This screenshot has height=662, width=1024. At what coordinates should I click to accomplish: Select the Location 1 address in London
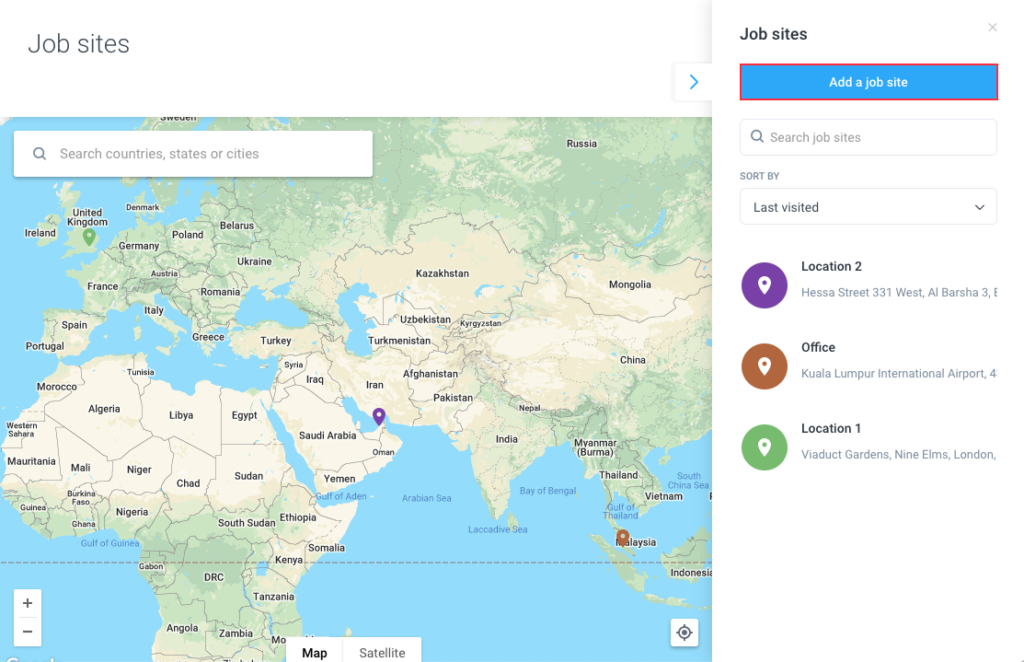click(897, 455)
